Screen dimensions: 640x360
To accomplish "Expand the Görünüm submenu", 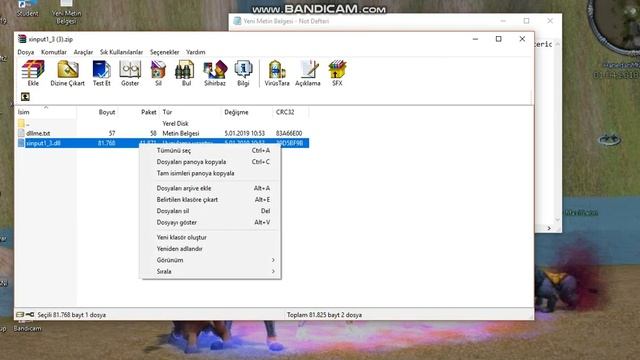I will coord(211,260).
